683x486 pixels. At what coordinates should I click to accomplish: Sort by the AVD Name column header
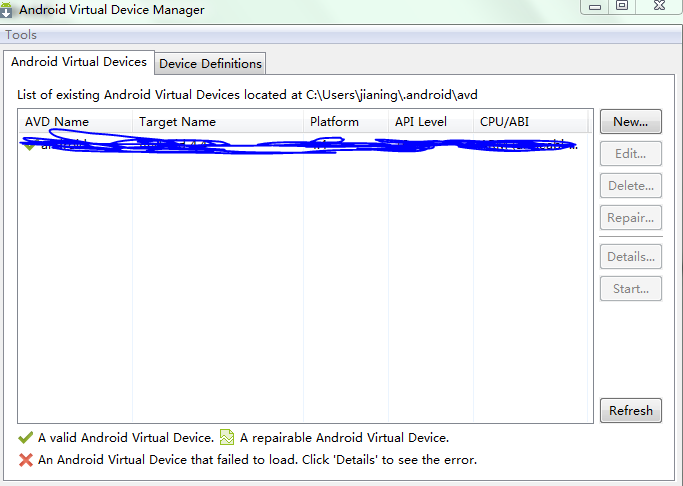tap(75, 122)
